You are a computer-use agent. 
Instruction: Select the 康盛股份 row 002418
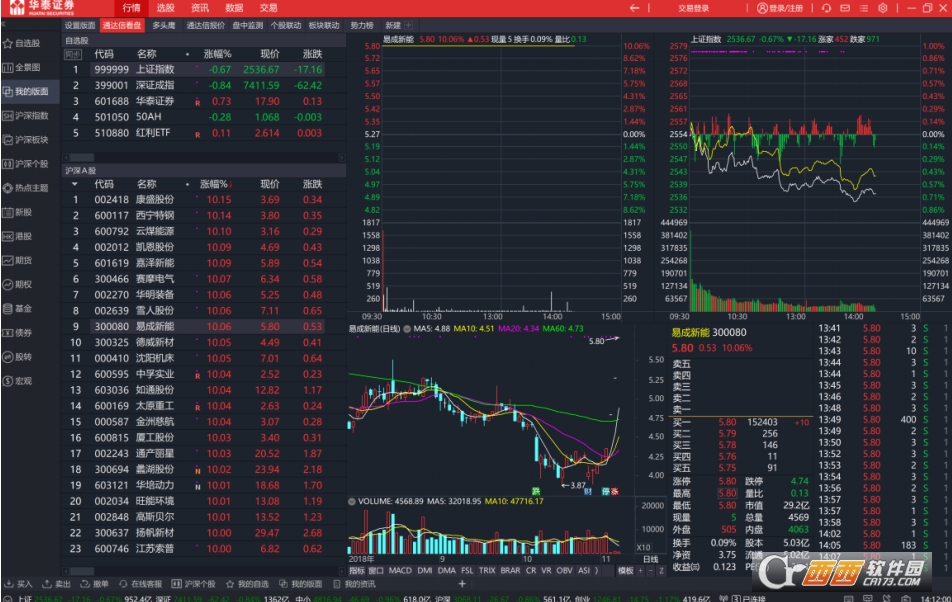(194, 200)
